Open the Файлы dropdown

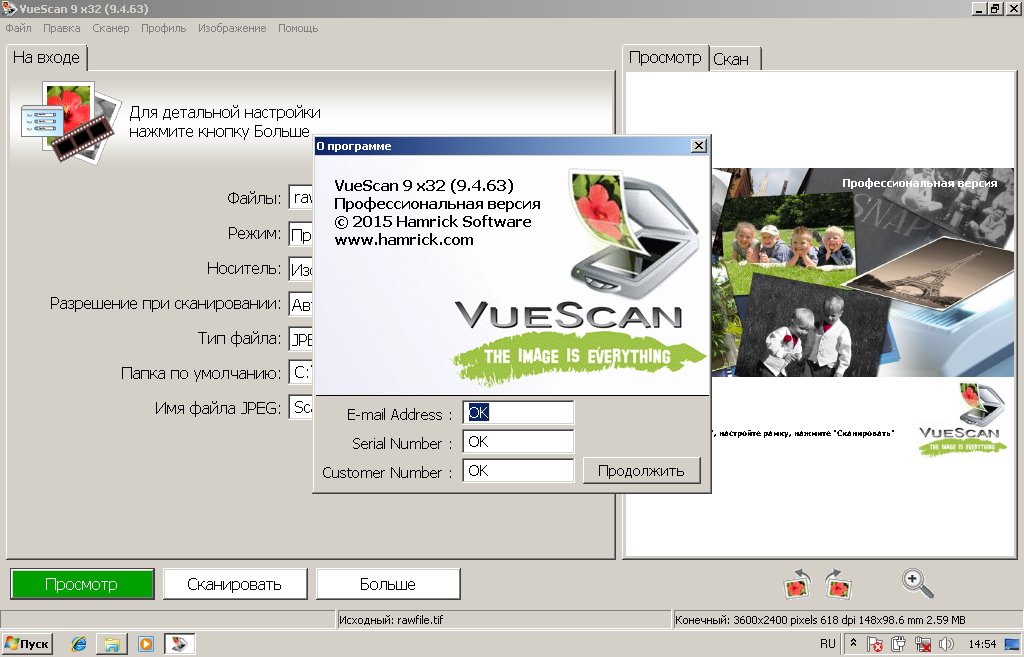tap(301, 197)
